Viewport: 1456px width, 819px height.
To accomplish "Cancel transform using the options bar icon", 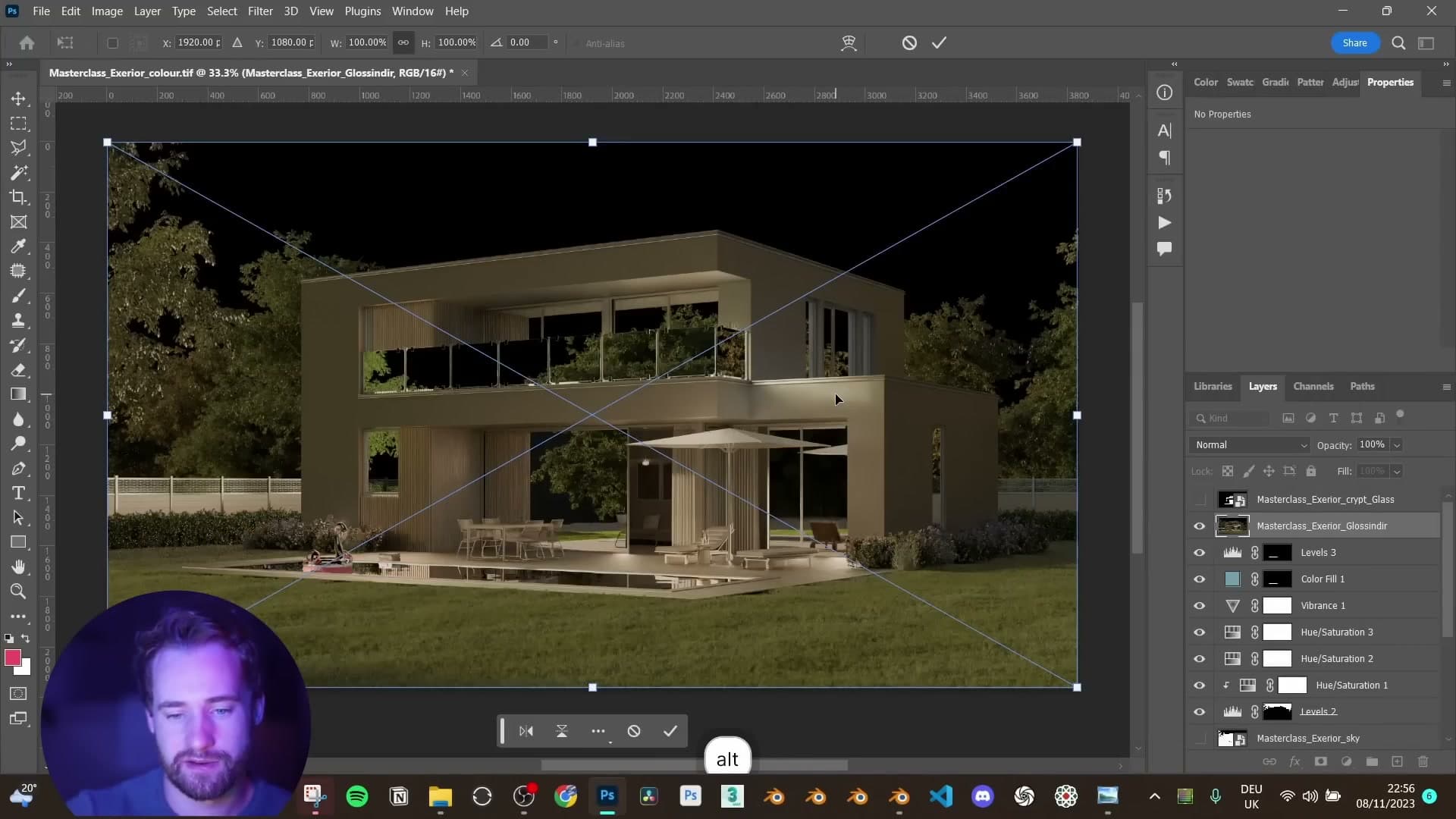I will pyautogui.click(x=909, y=43).
